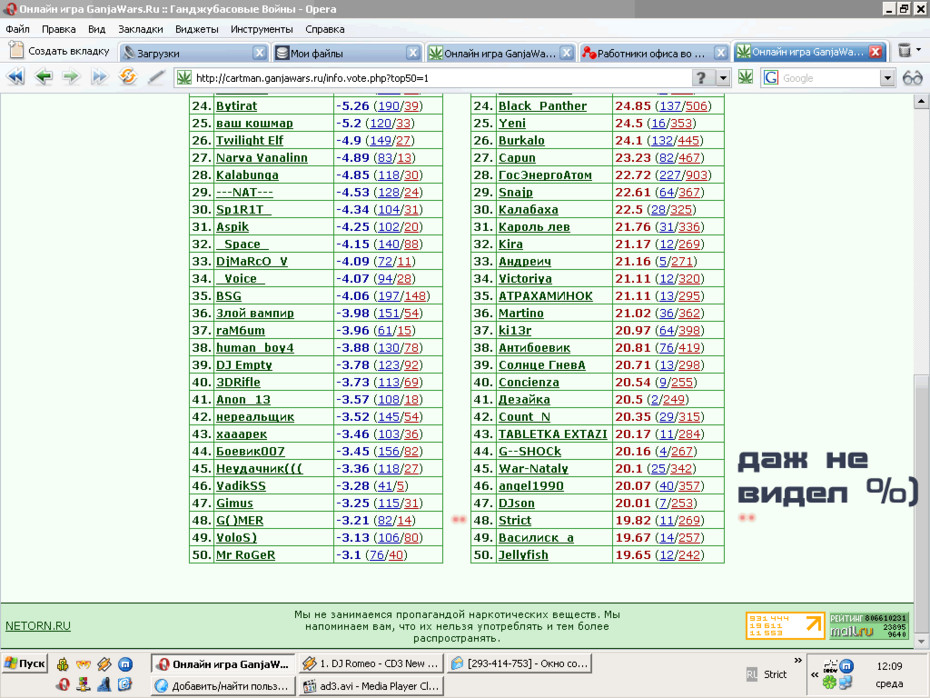Click the question mark button in address bar
Screen dimensions: 930x698
(x=701, y=78)
